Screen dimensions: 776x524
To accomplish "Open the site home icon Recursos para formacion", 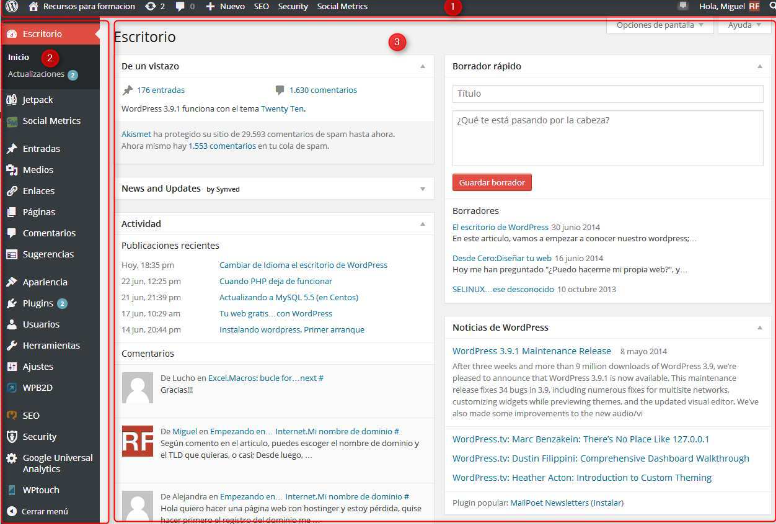I will (33, 6).
